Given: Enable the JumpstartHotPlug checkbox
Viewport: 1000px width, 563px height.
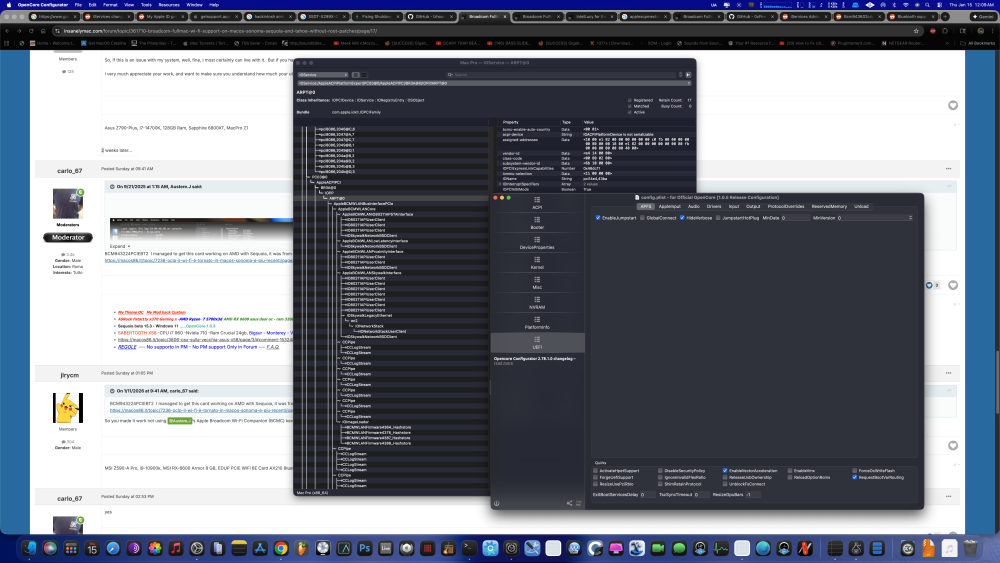Looking at the screenshot, I should (x=718, y=218).
